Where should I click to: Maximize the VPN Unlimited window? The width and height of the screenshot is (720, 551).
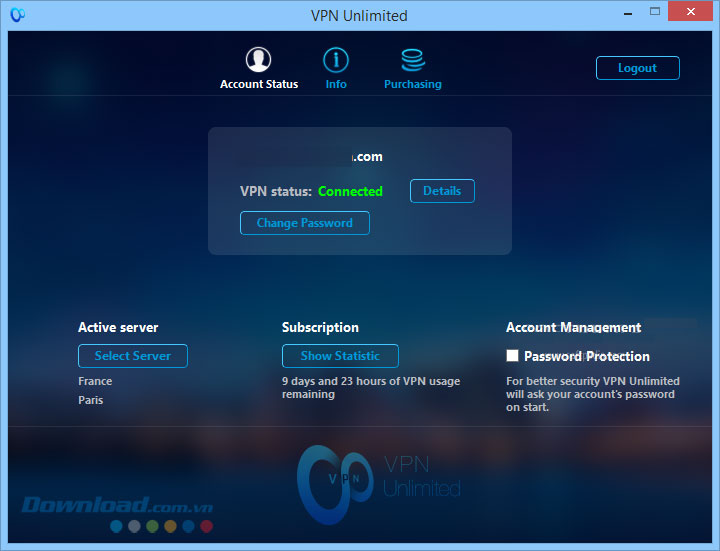655,13
